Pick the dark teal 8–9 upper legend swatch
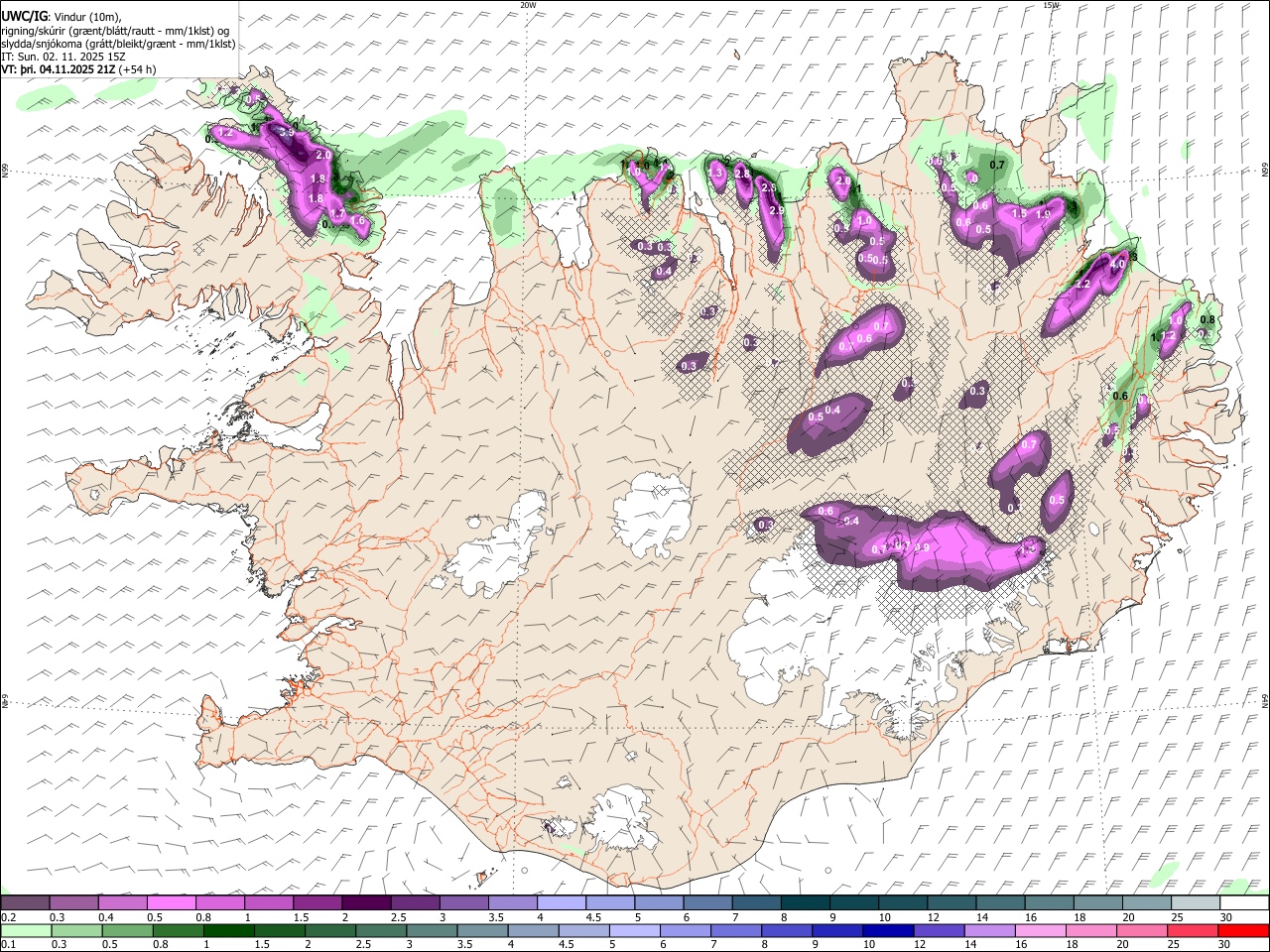1270x952 pixels. click(805, 902)
